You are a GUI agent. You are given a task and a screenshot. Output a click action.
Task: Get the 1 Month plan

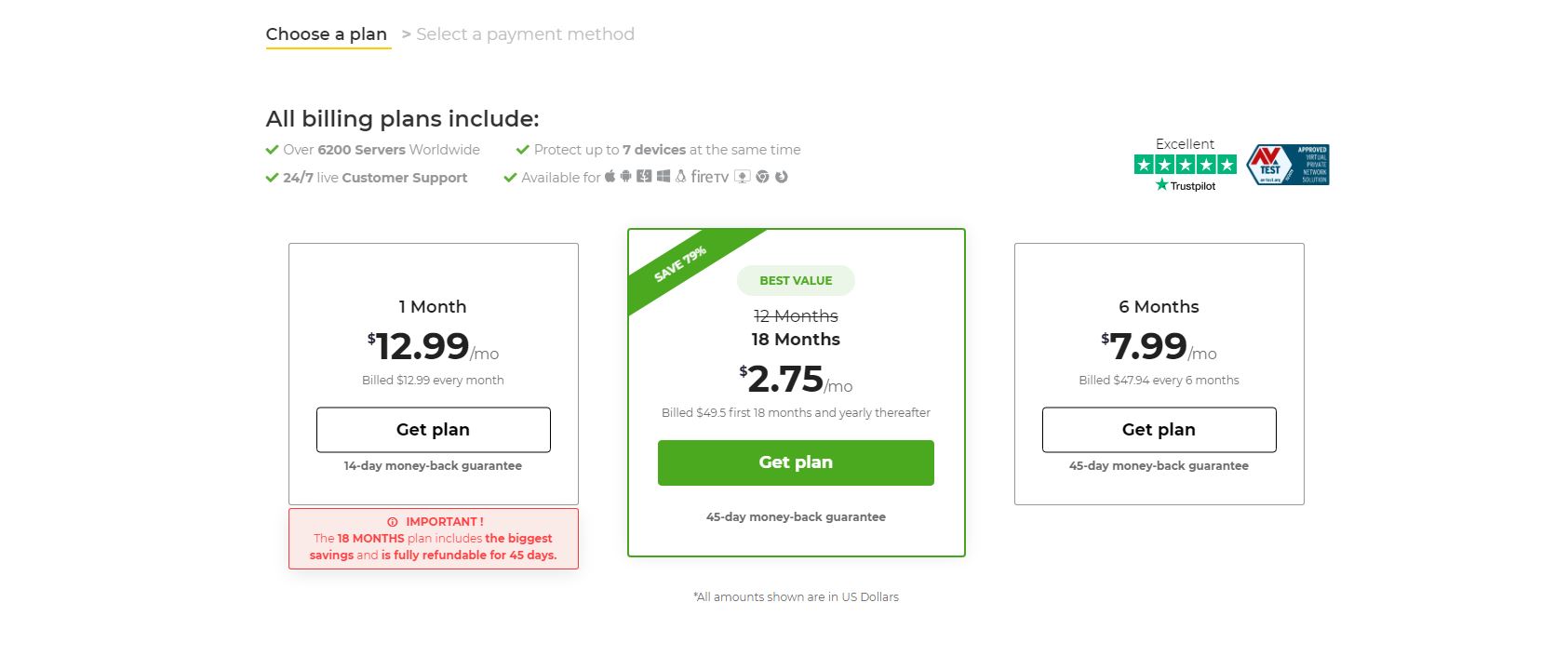433,430
